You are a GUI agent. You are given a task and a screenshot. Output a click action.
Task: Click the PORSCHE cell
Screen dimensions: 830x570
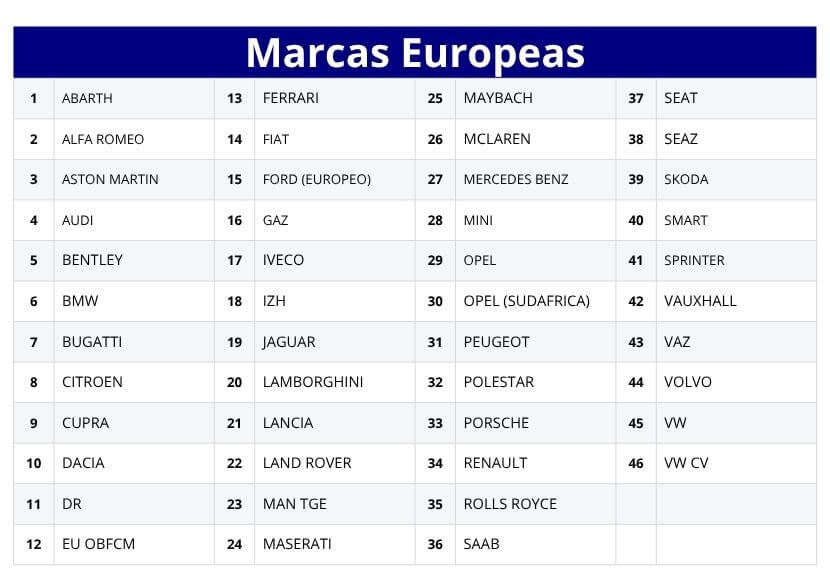[535, 423]
